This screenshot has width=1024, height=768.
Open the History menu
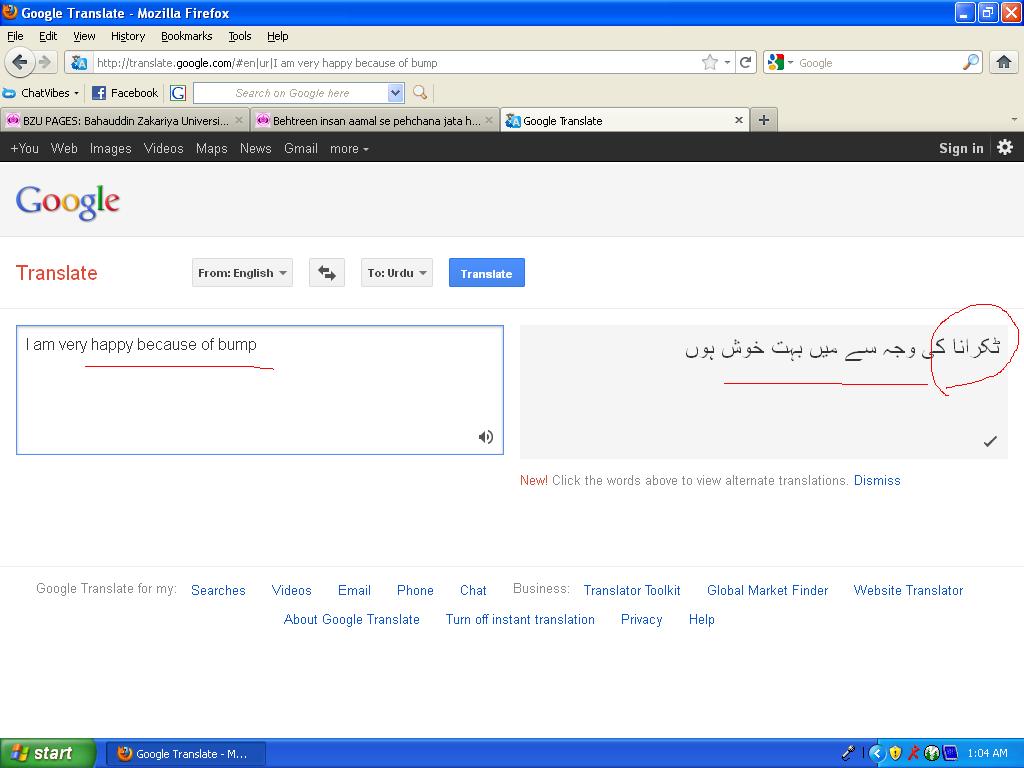tap(127, 36)
